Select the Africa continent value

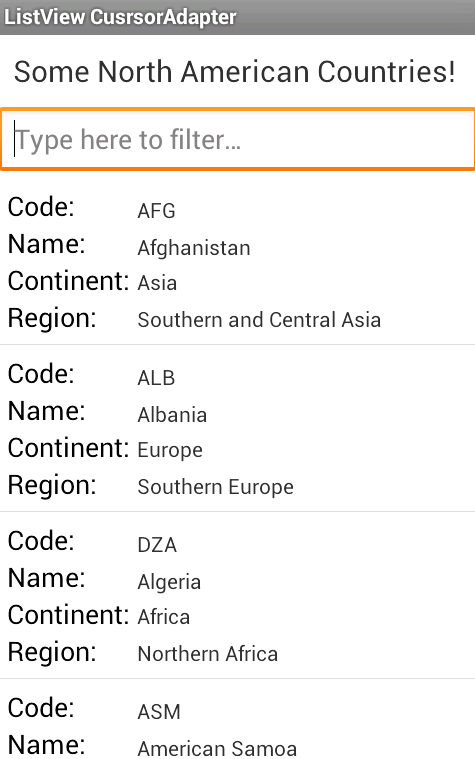click(164, 617)
